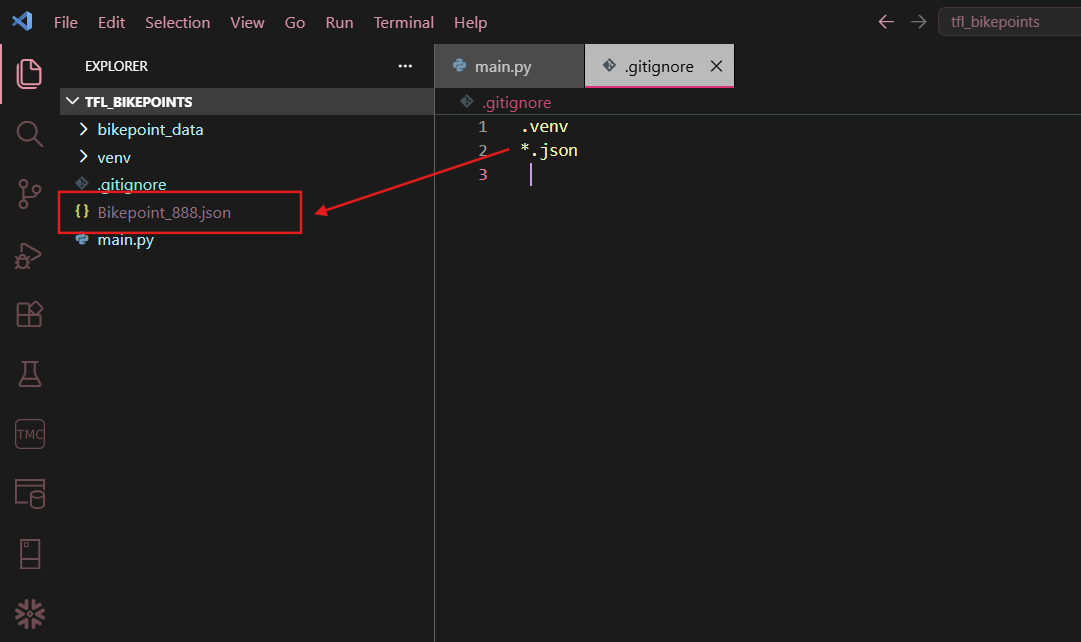Click the tfl_bikepoints command center search box

tap(1009, 22)
